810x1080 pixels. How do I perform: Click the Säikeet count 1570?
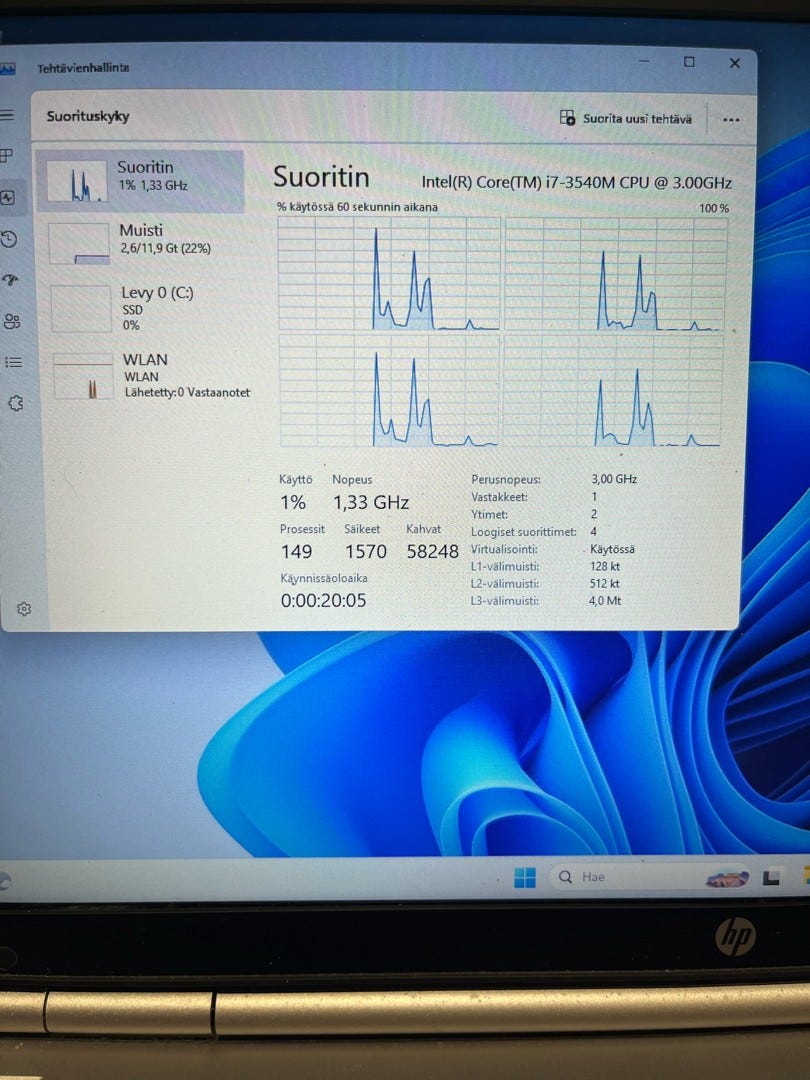pos(366,551)
